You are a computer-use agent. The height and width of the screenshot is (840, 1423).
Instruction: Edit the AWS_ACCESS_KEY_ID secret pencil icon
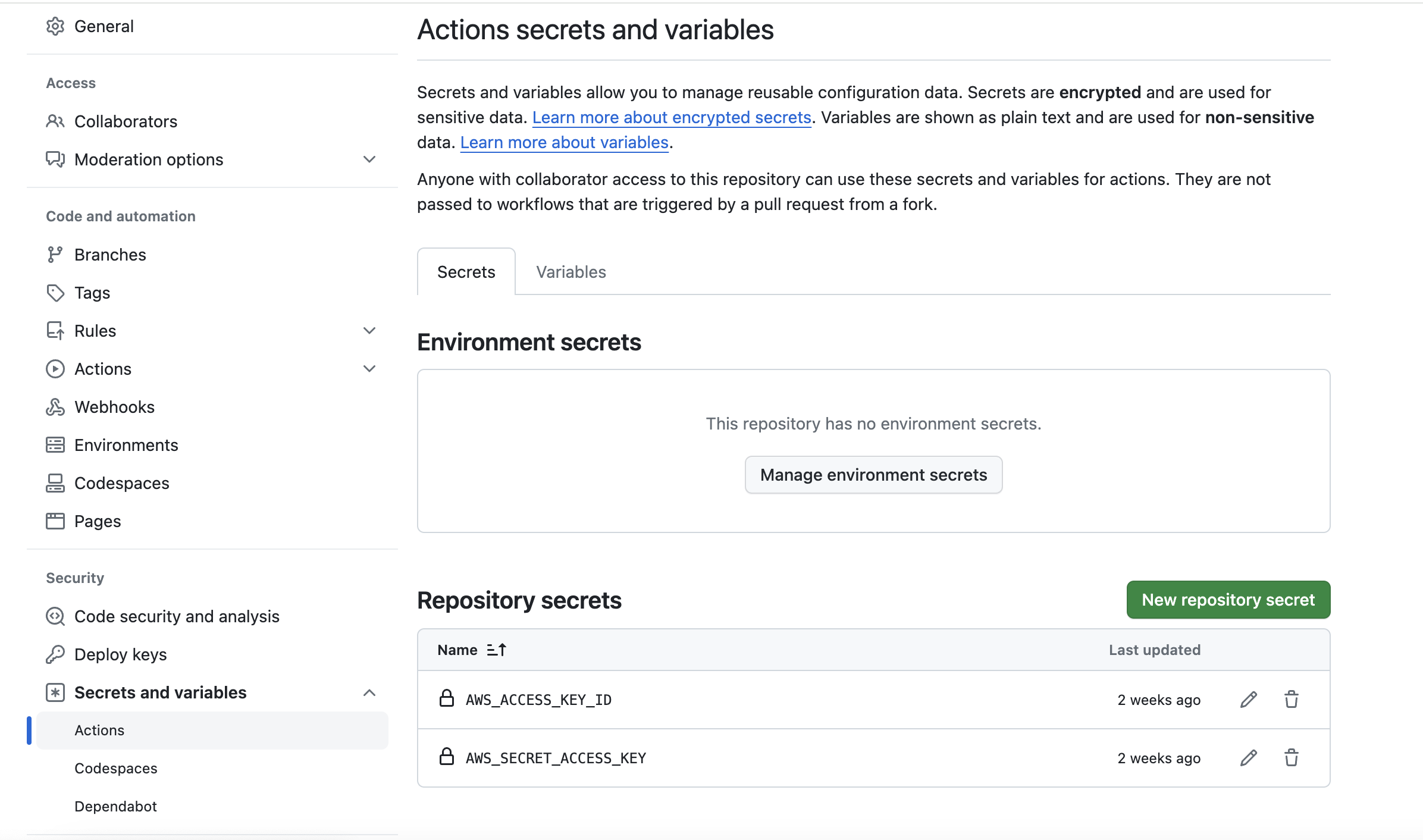pyautogui.click(x=1248, y=700)
